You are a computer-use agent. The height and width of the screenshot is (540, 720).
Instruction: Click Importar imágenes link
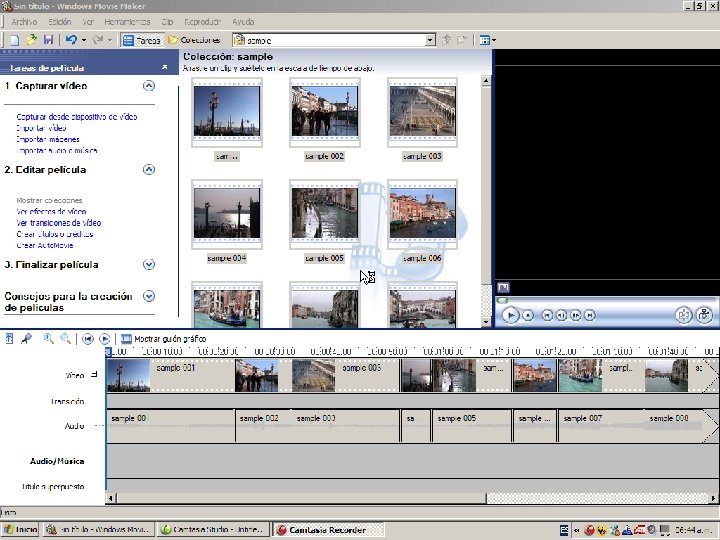[x=48, y=140]
